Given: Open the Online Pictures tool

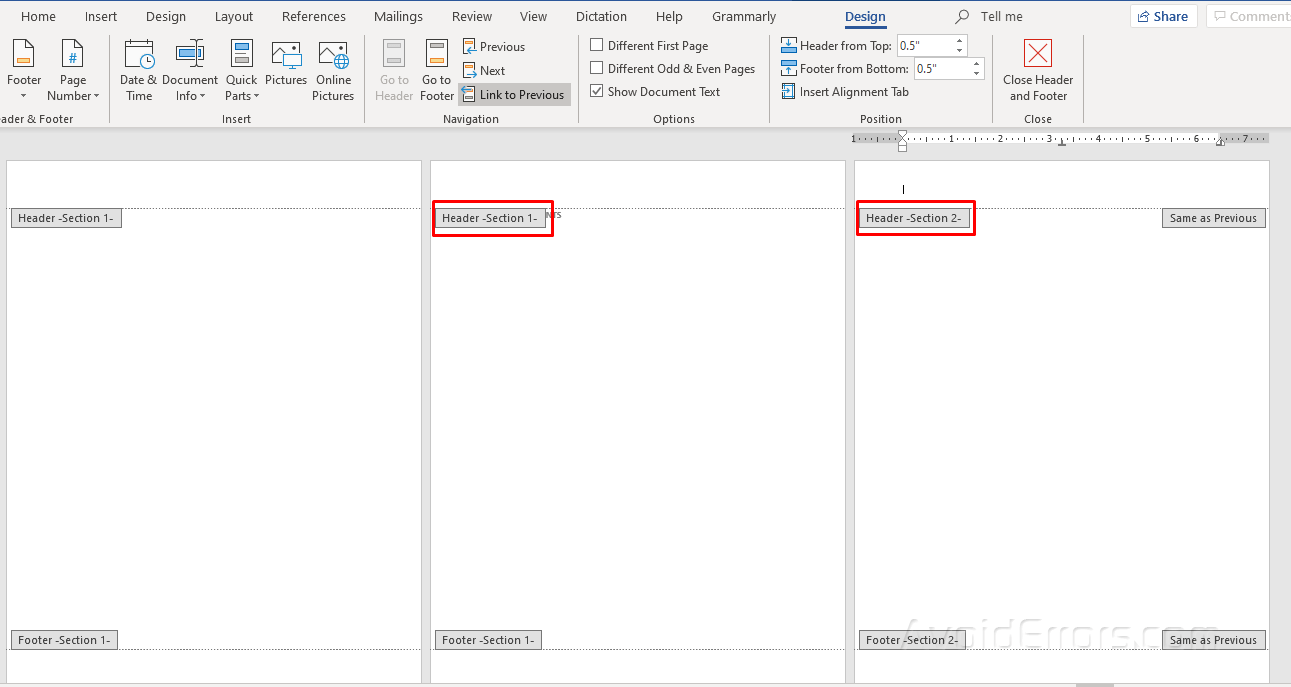Looking at the screenshot, I should tap(333, 68).
